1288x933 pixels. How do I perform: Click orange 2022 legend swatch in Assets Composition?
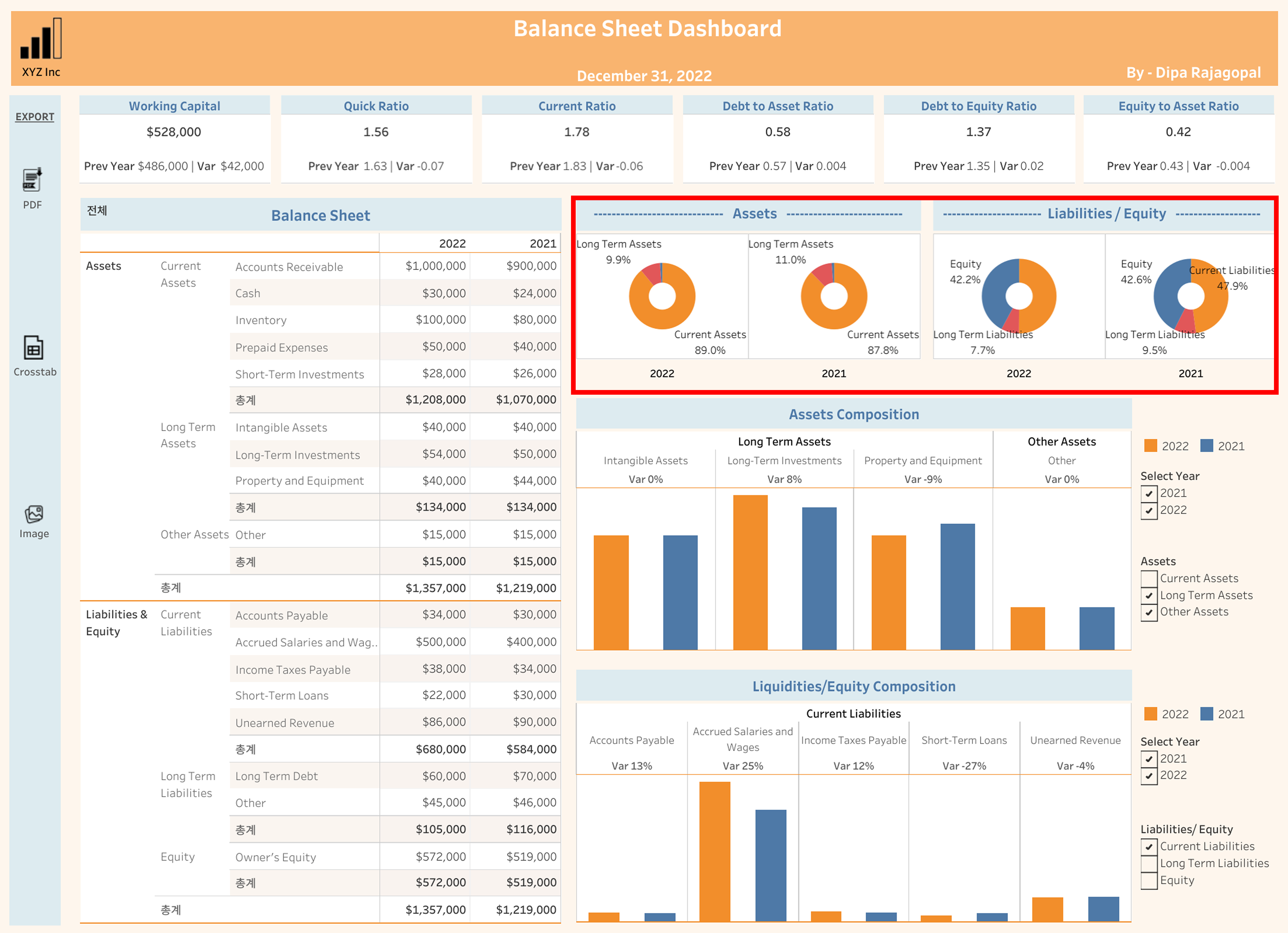click(x=1151, y=446)
